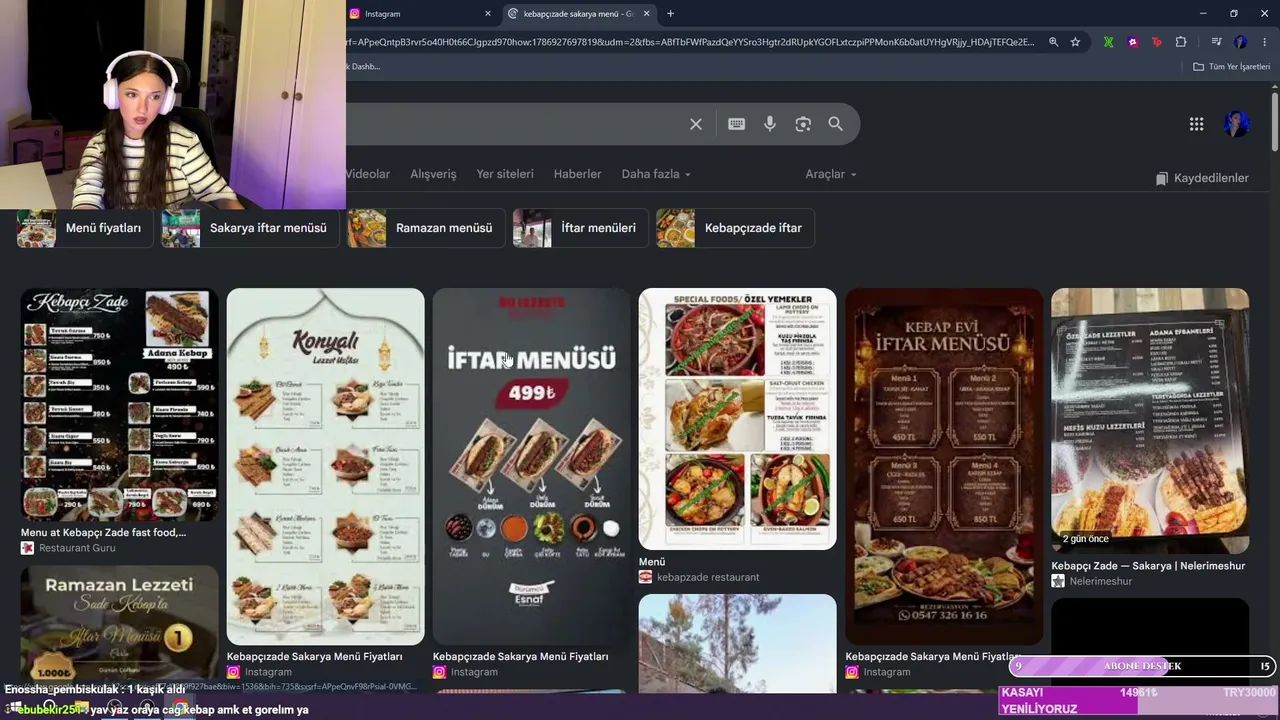This screenshot has height=720, width=1280.
Task: Submit search with the magnifier icon
Action: pyautogui.click(x=836, y=124)
